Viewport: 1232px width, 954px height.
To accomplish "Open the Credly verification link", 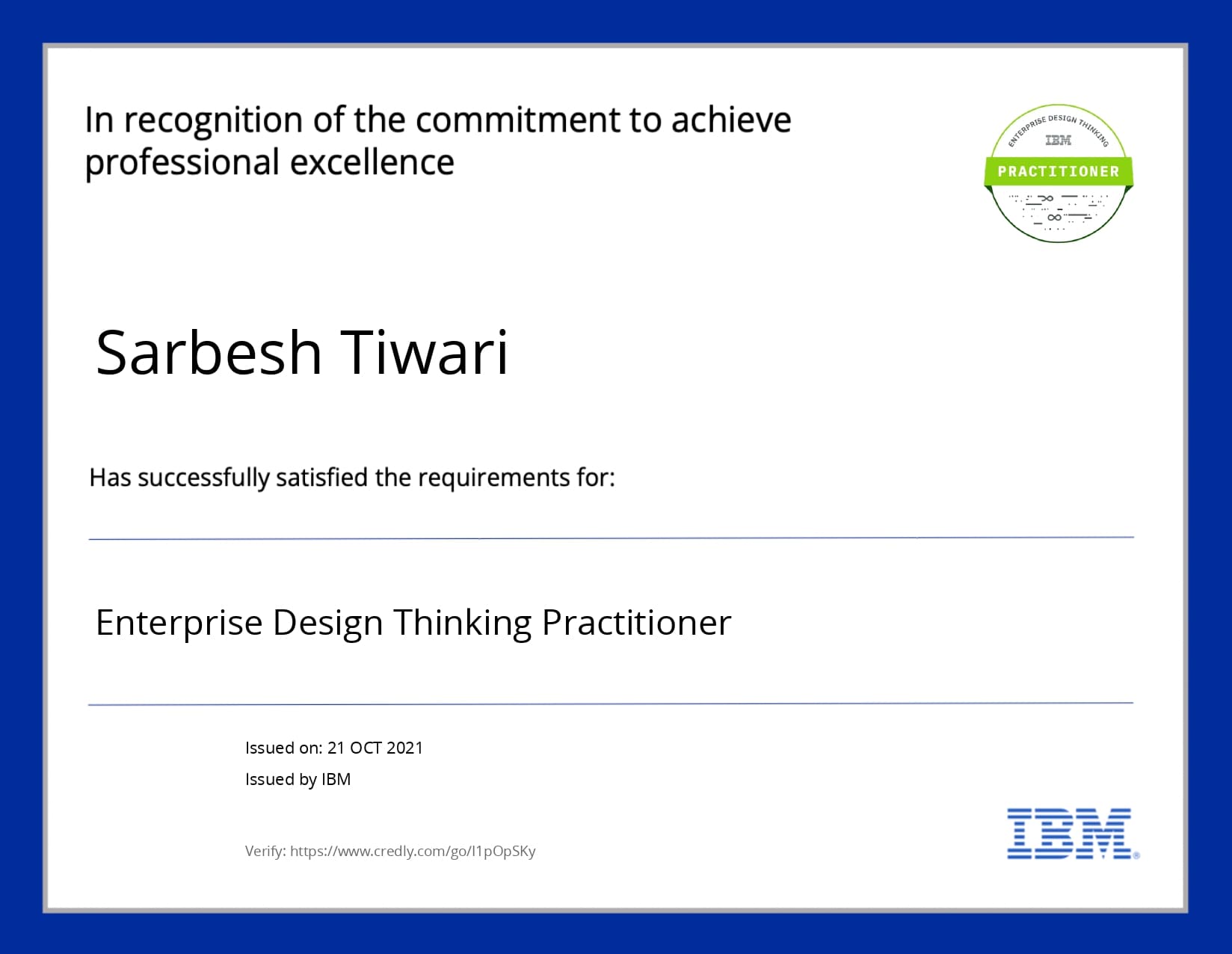I will coord(413,851).
